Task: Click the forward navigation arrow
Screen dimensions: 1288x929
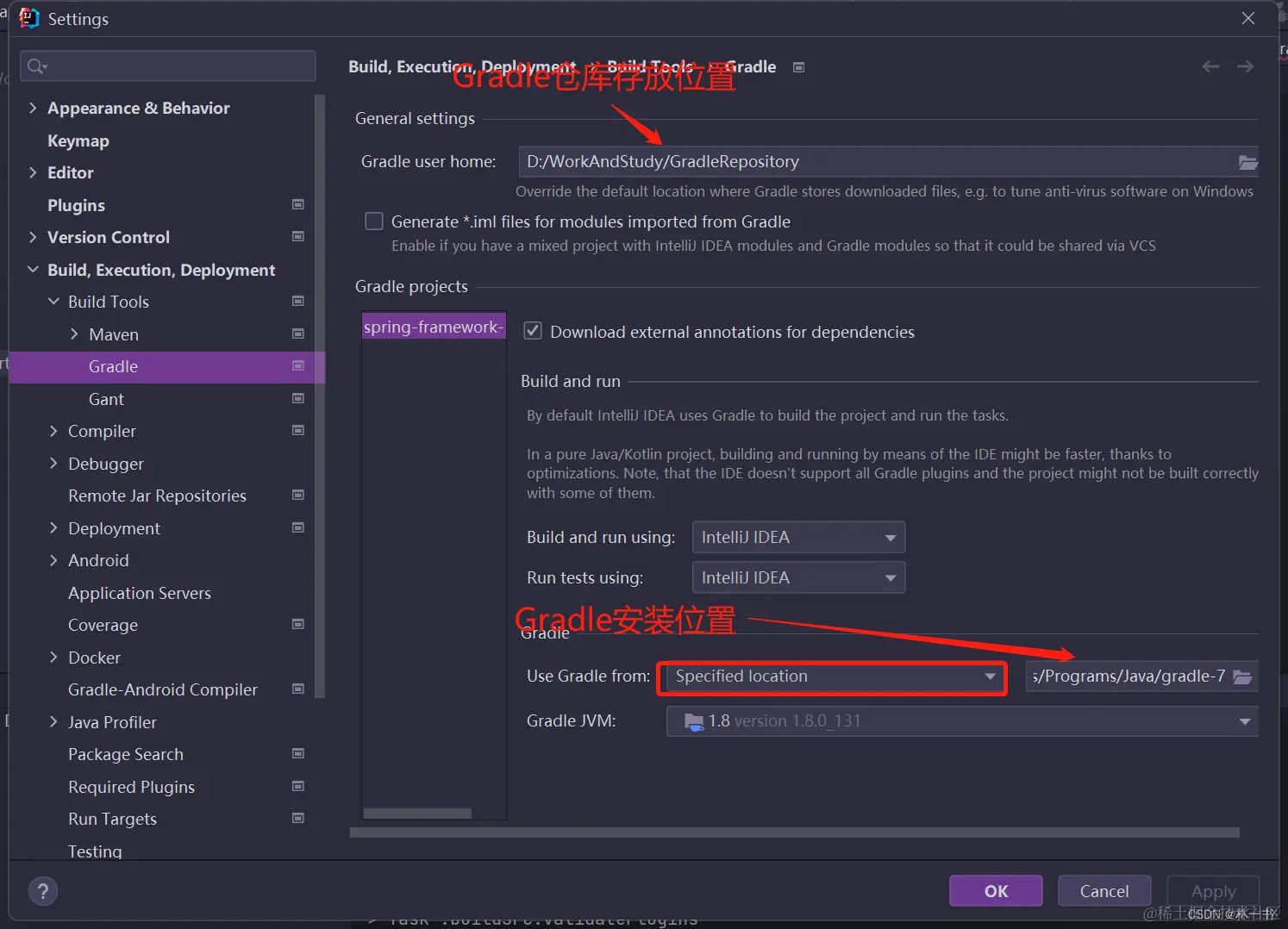Action: click(x=1245, y=66)
